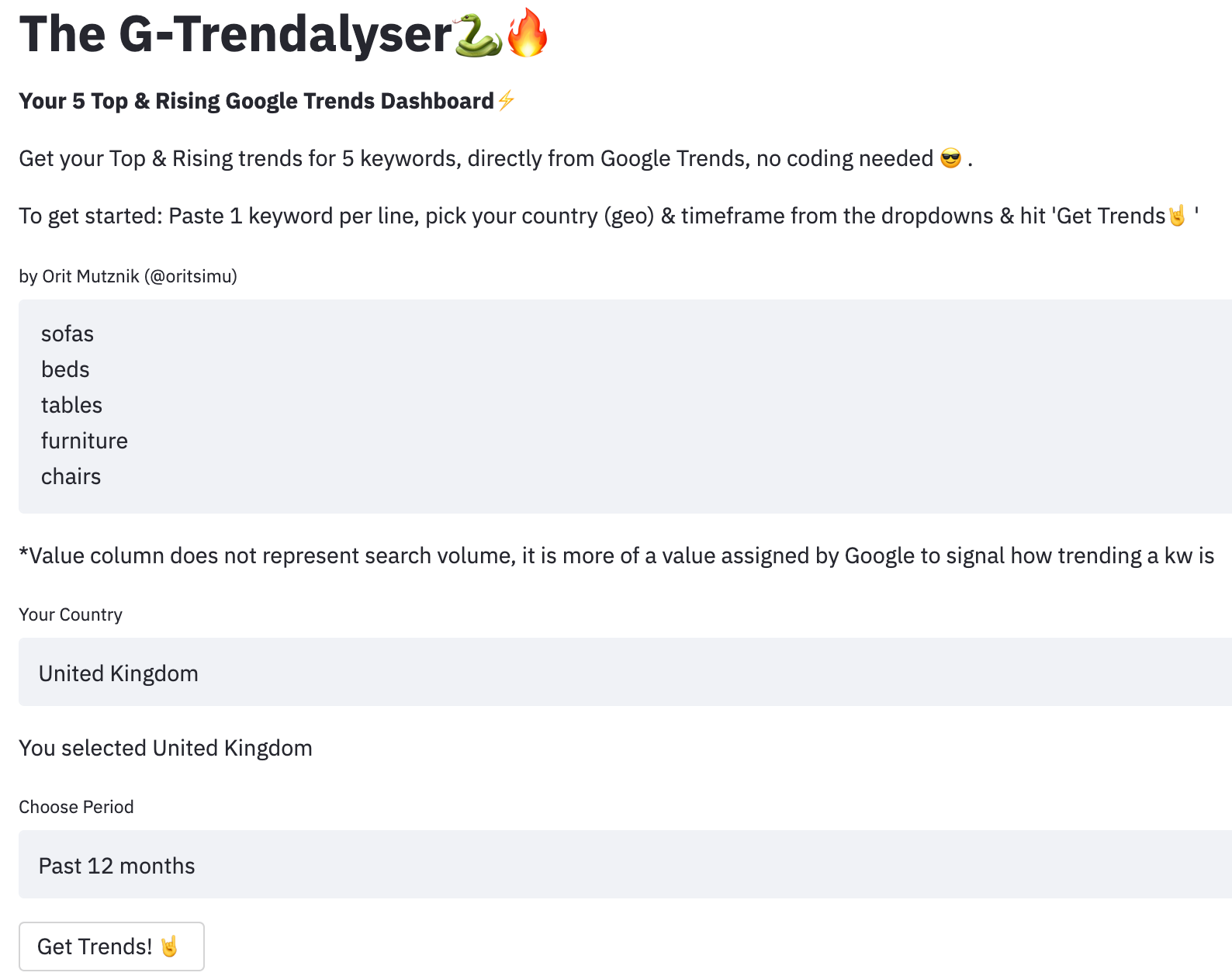Click the 'Your Country' label
The height and width of the screenshot is (976, 1232).
(x=71, y=614)
